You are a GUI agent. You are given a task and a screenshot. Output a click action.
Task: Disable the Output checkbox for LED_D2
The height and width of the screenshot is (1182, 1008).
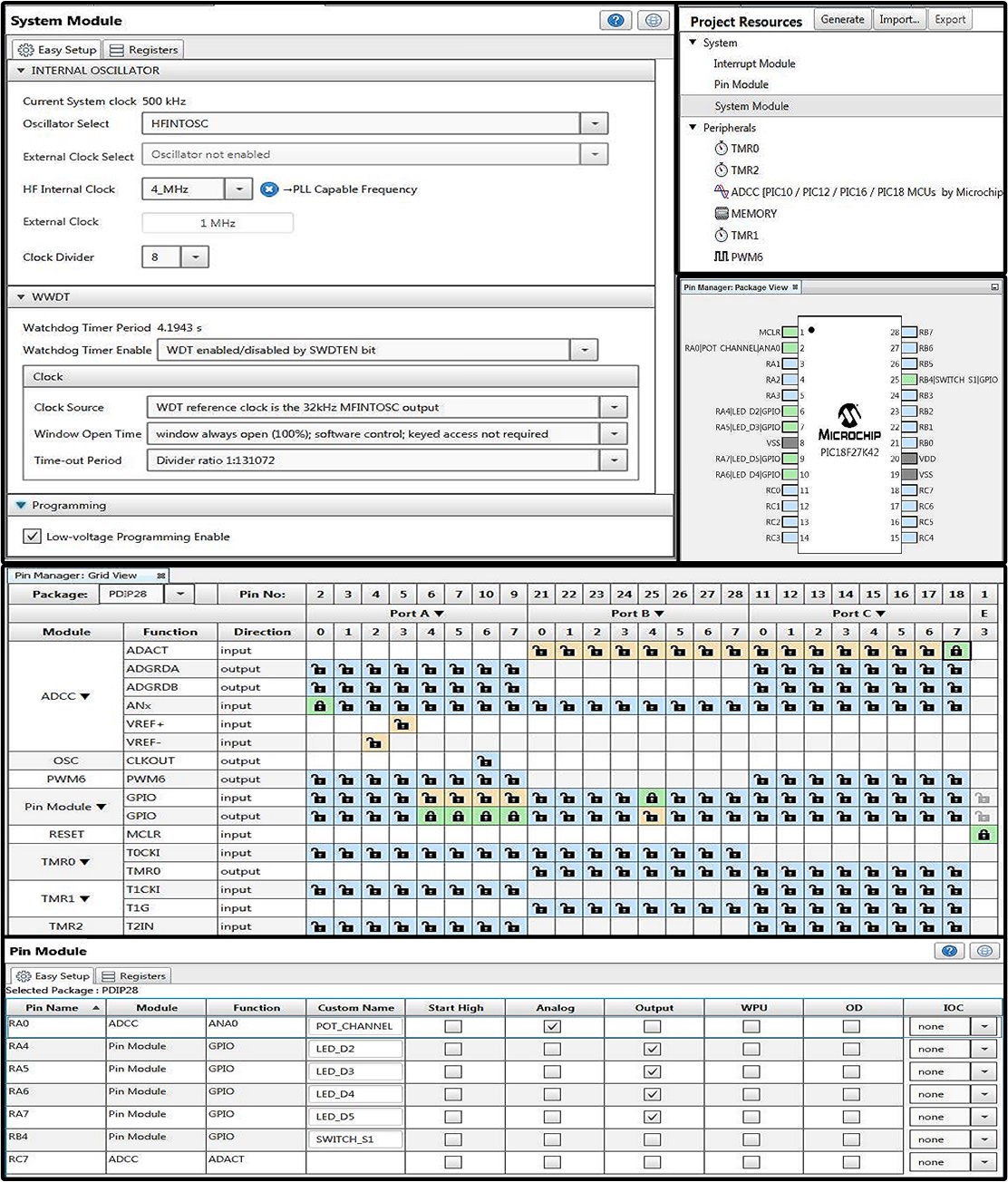point(653,1048)
